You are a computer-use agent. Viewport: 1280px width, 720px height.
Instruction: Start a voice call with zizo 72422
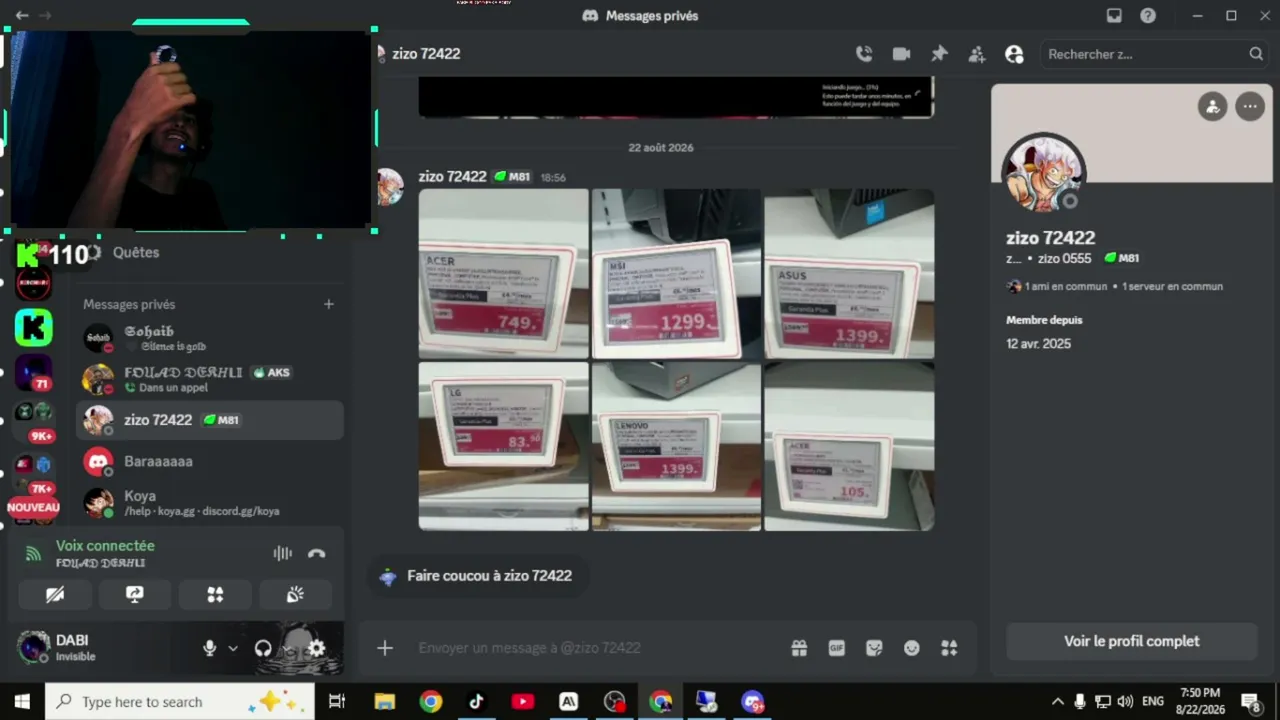tap(864, 54)
